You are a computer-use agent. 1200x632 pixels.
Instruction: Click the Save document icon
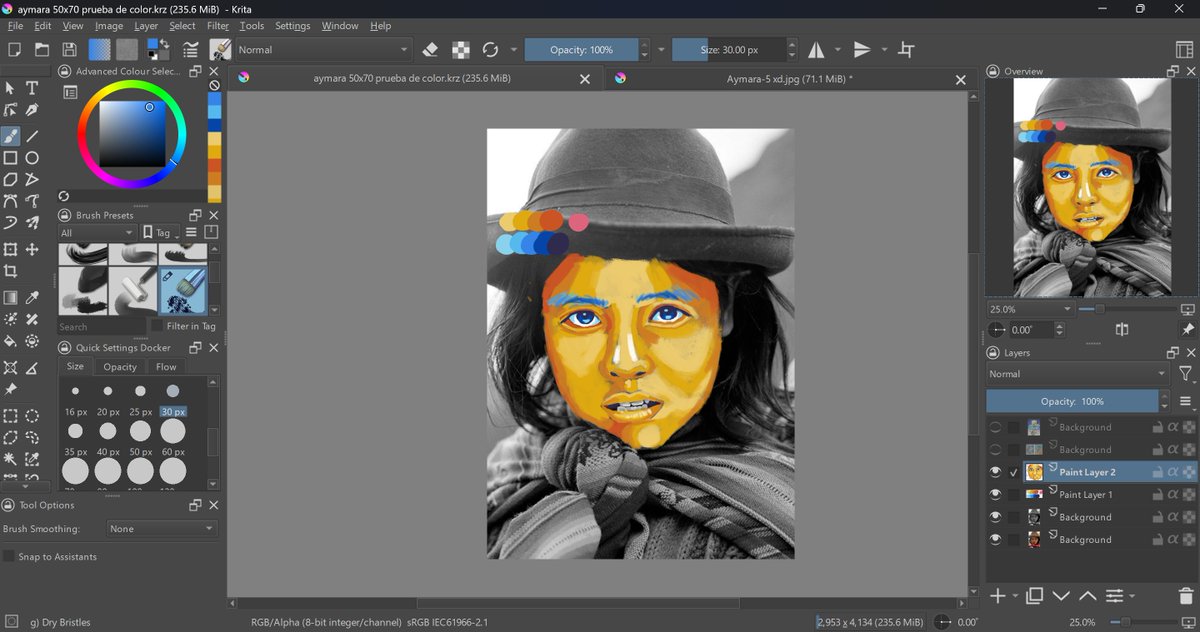69,49
